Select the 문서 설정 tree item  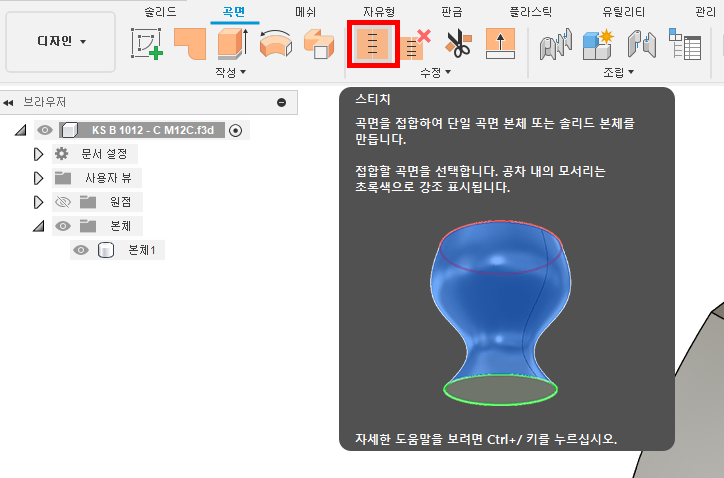point(104,154)
